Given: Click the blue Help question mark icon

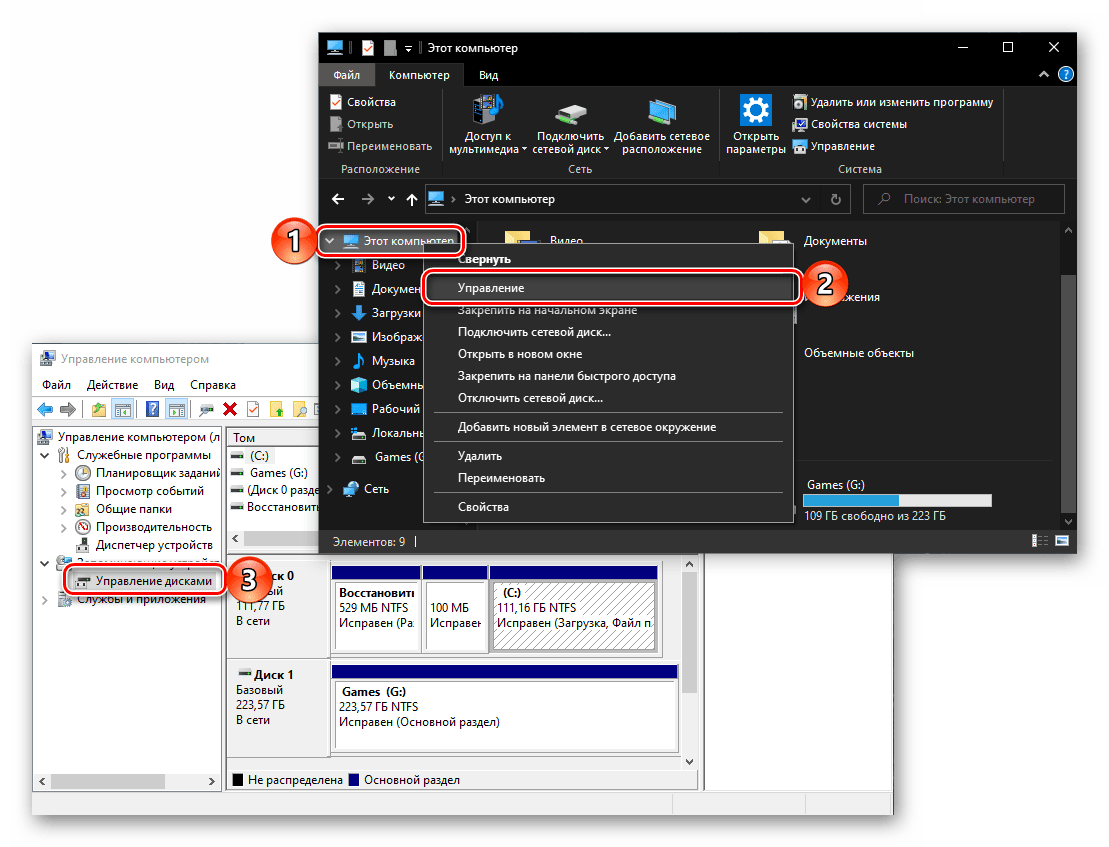Looking at the screenshot, I should coord(1066,75).
